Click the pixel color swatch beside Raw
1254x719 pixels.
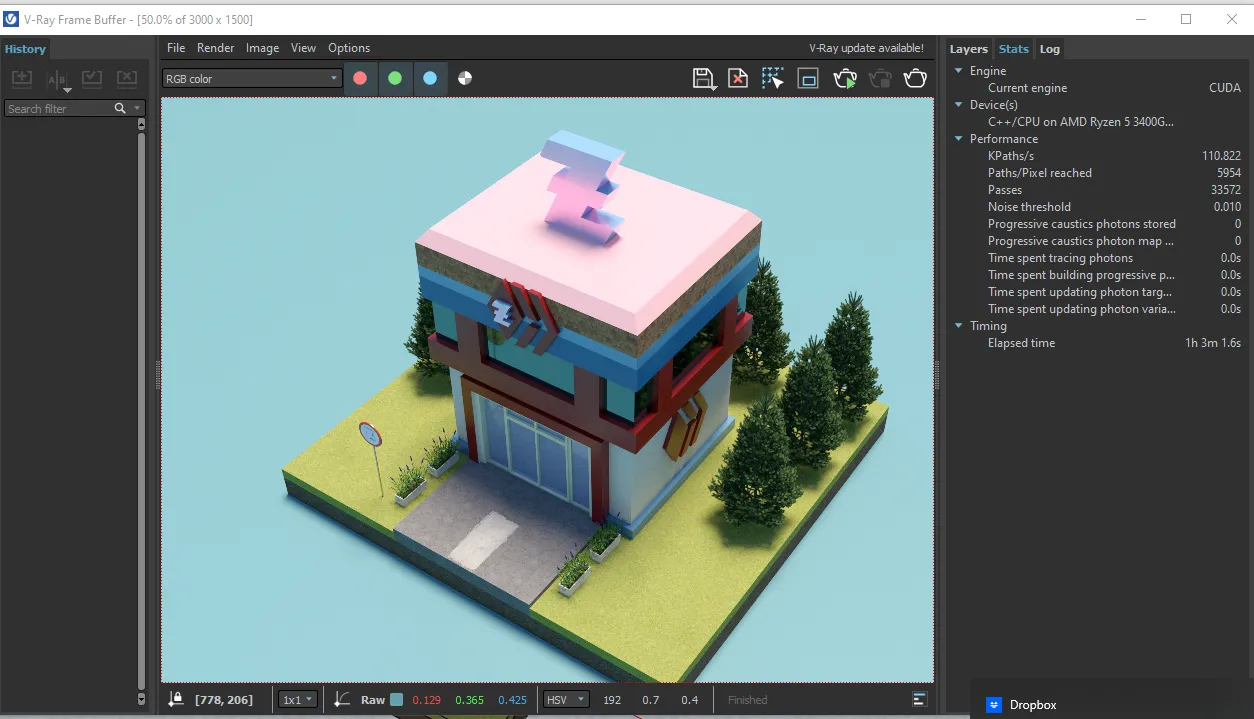[397, 700]
